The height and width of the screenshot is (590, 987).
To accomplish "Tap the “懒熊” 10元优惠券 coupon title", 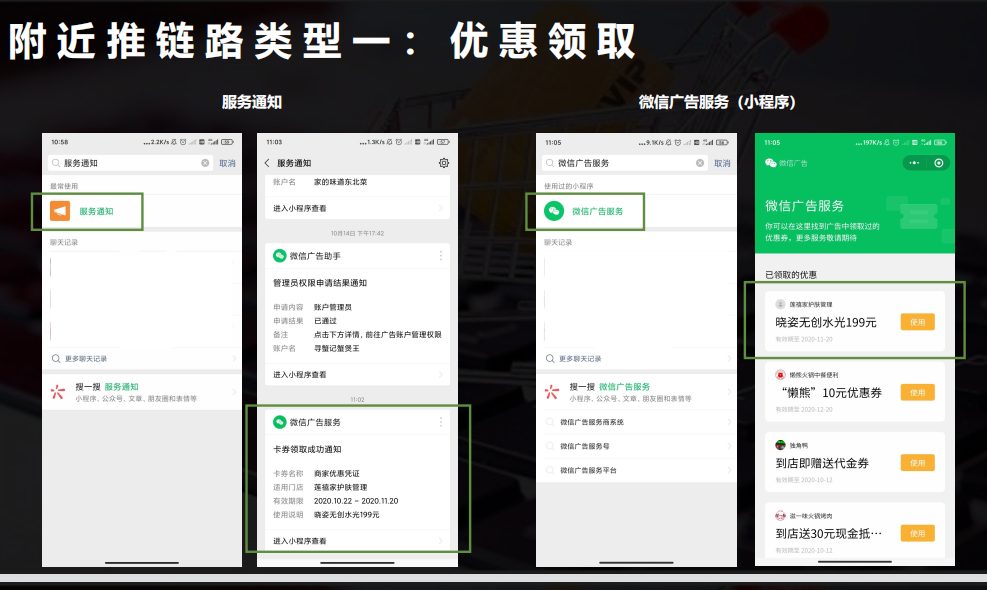I will click(x=830, y=393).
